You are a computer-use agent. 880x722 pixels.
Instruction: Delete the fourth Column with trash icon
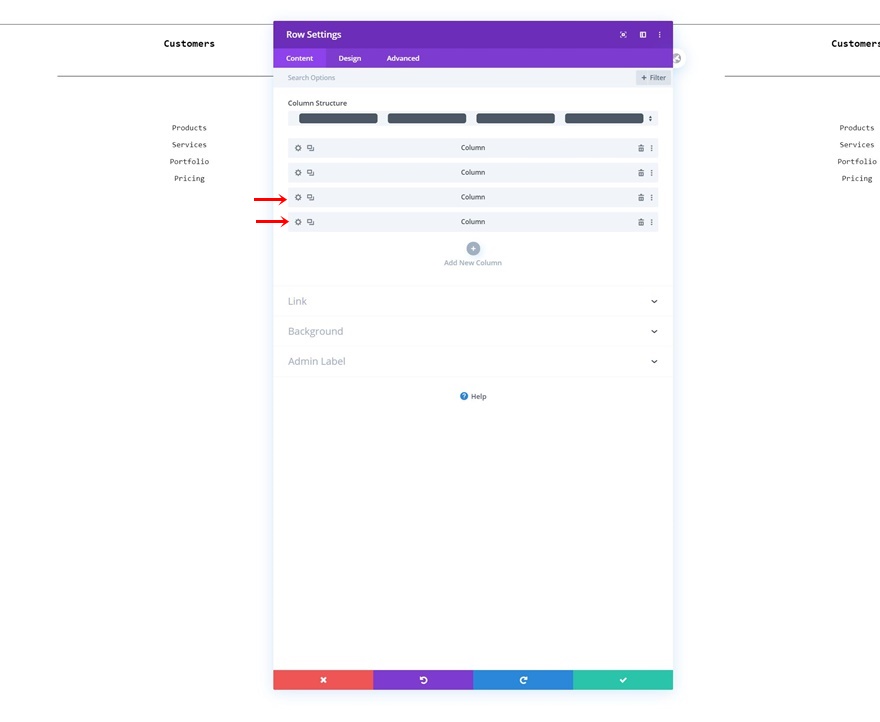pos(641,222)
